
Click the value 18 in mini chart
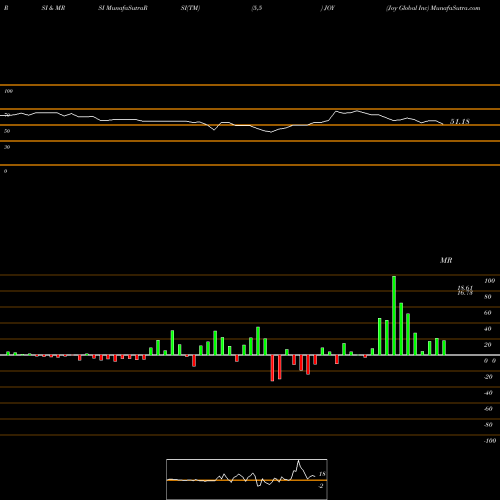pos(322,474)
